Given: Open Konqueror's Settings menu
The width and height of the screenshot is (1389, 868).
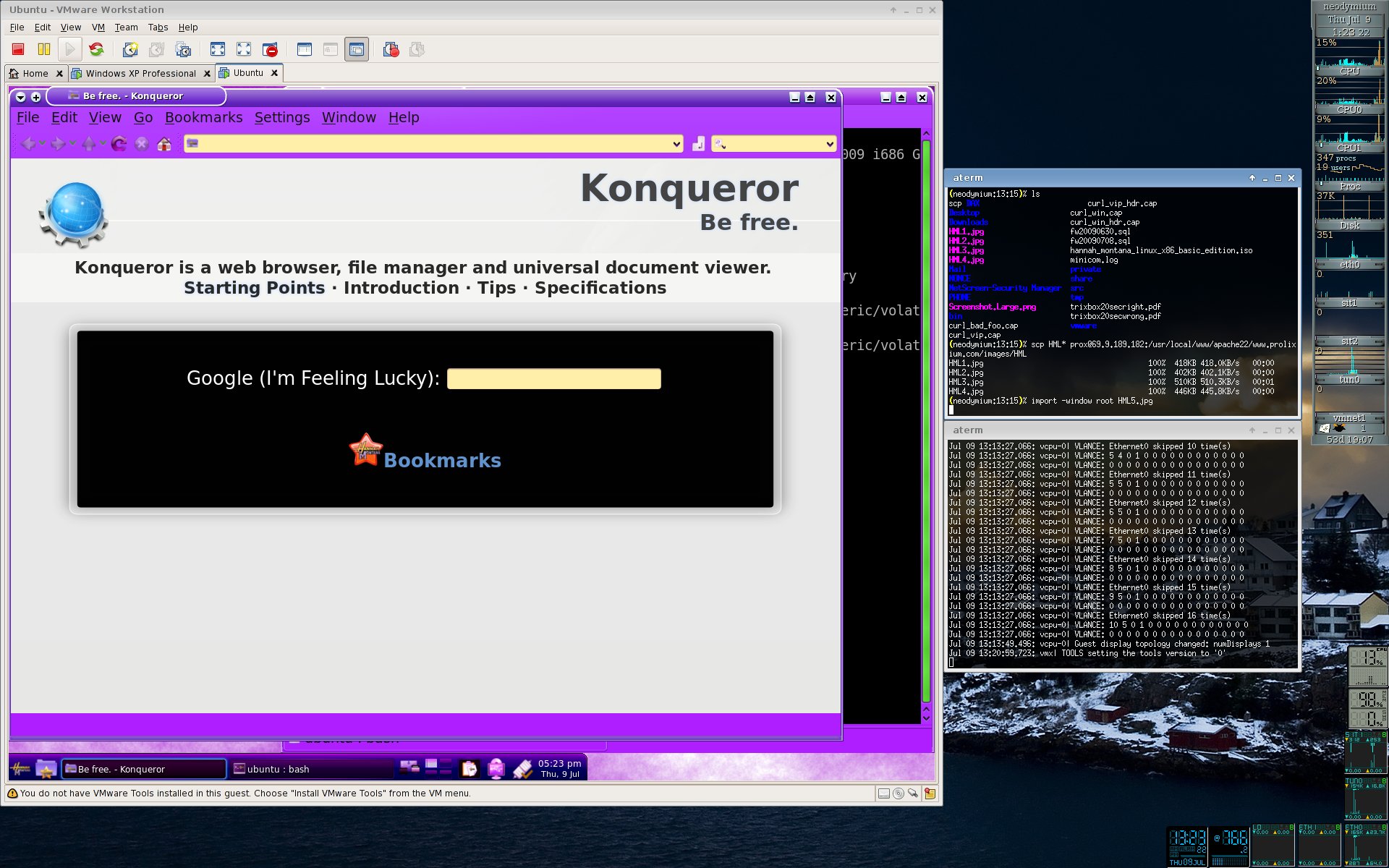Looking at the screenshot, I should tap(282, 117).
